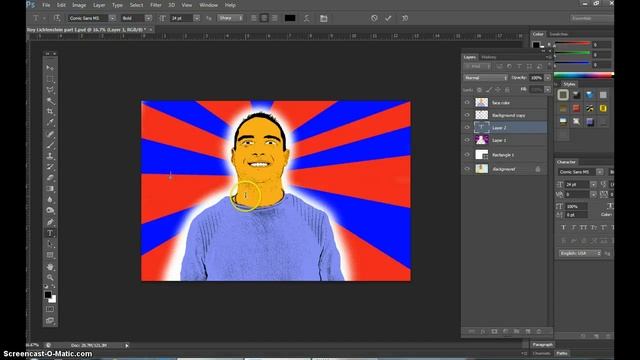Select the Zoom tool
Image resolution: width=640 pixels, height=360 pixels.
tap(50, 278)
